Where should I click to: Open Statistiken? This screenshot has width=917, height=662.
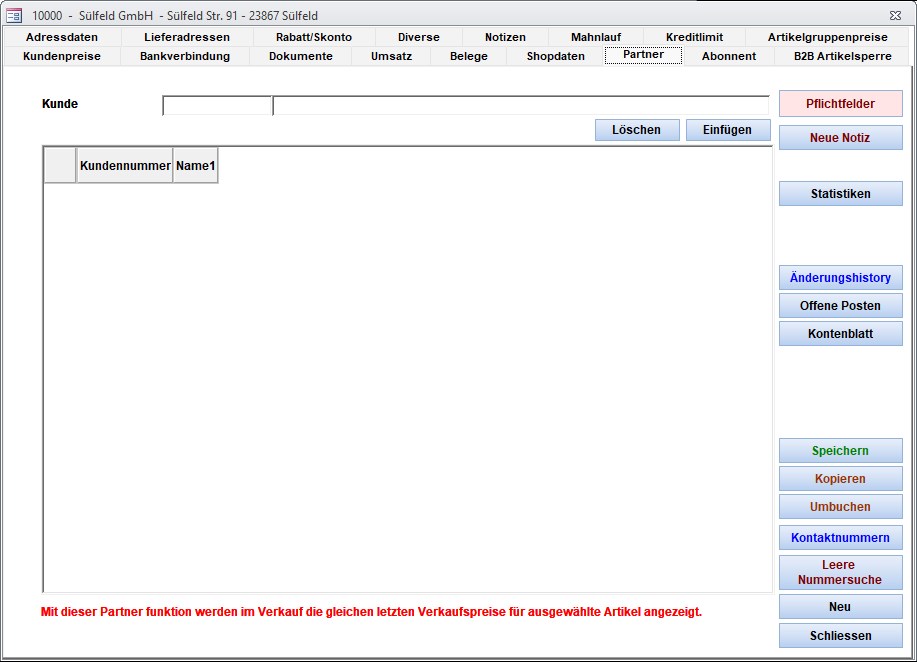(840, 194)
